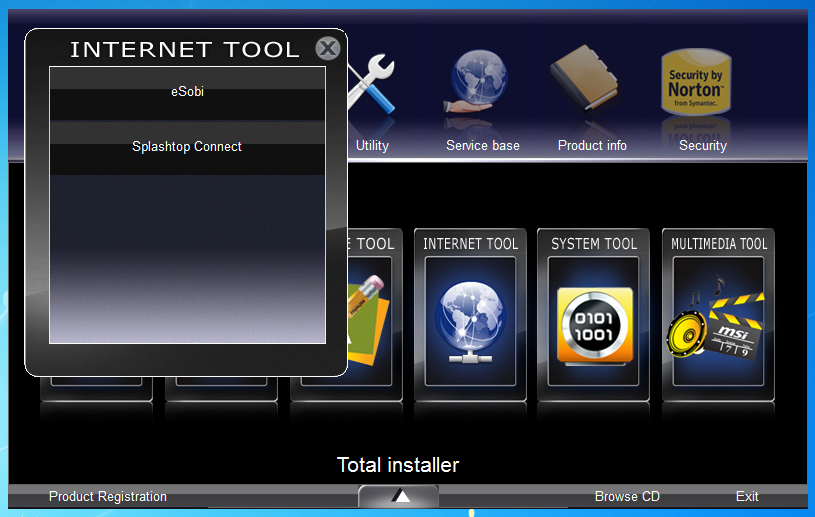Click the INTERNET TOOL card title
This screenshot has height=517, width=815.
tap(470, 244)
